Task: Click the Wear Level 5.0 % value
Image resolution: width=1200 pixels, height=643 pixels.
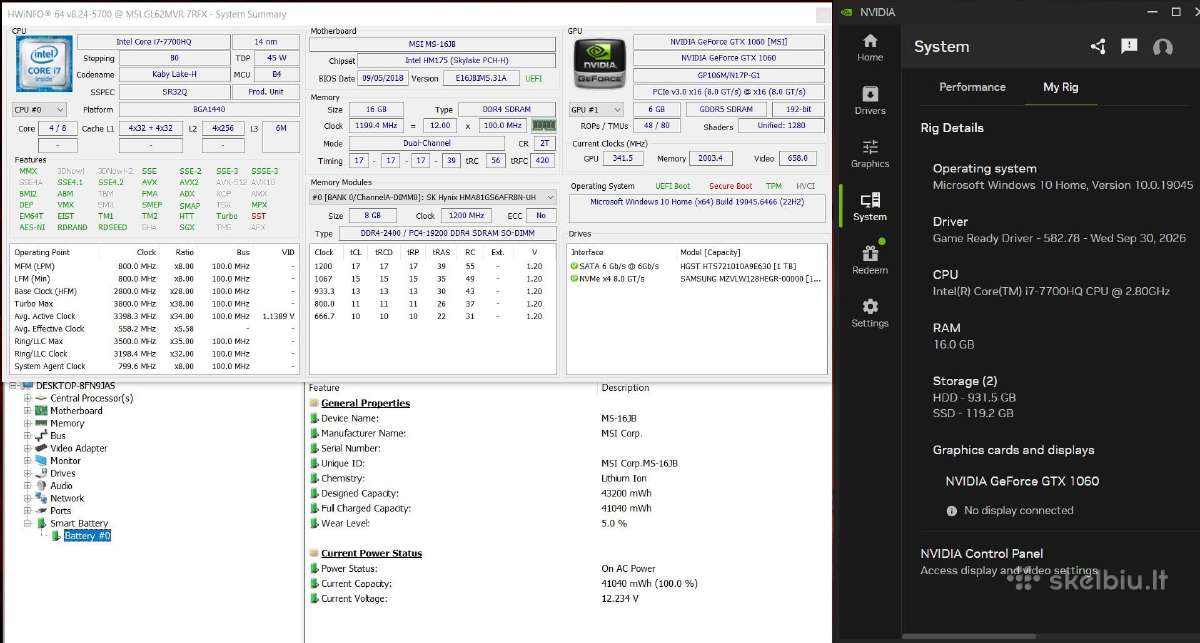Action: 614,523
